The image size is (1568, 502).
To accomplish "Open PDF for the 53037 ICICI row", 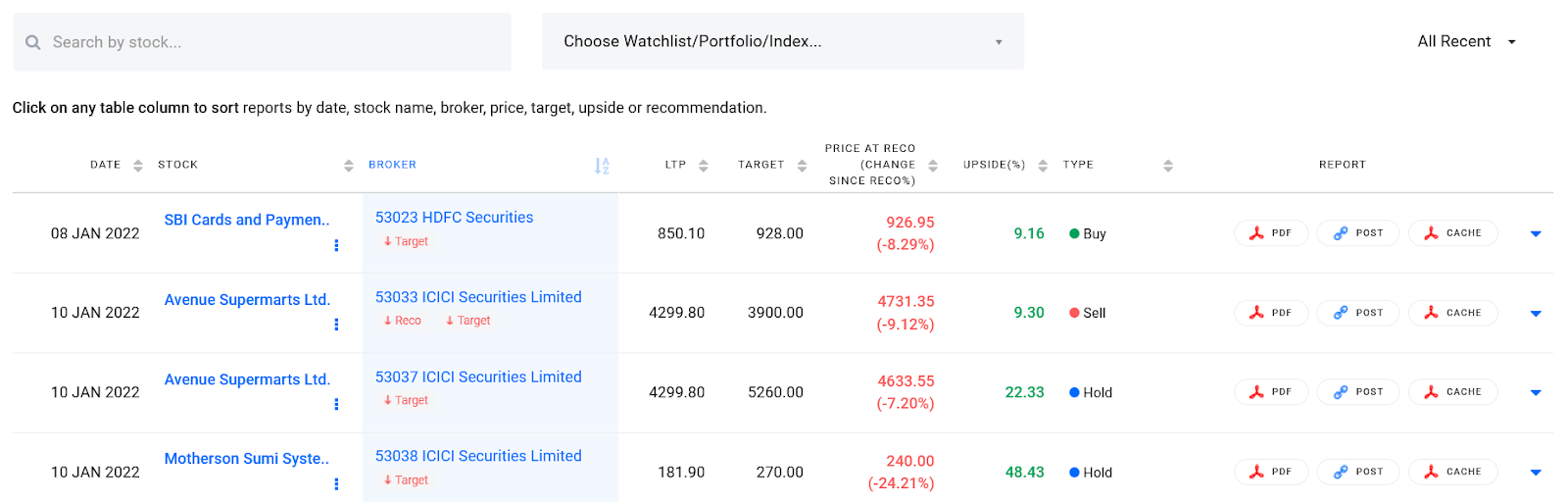I will click(1271, 392).
